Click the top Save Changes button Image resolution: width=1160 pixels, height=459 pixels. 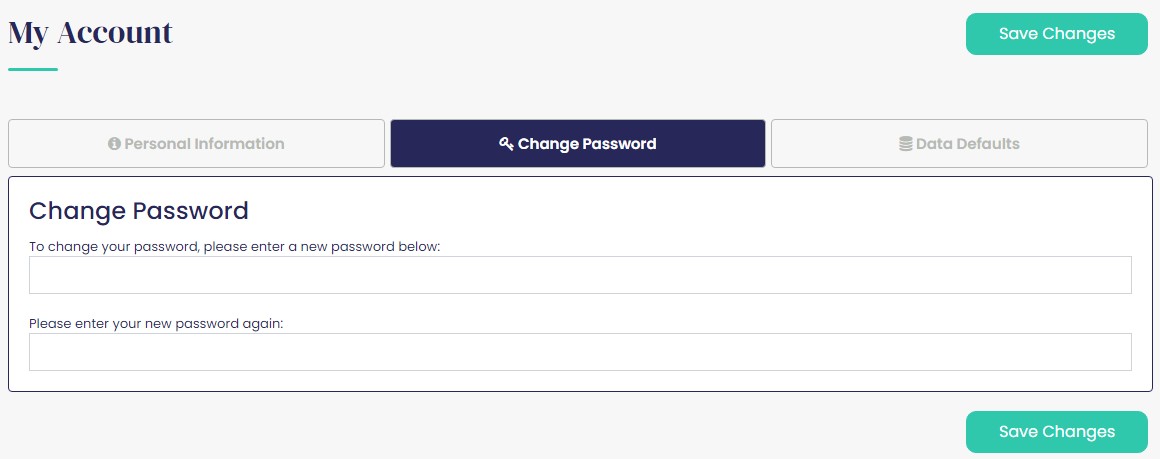[1056, 34]
